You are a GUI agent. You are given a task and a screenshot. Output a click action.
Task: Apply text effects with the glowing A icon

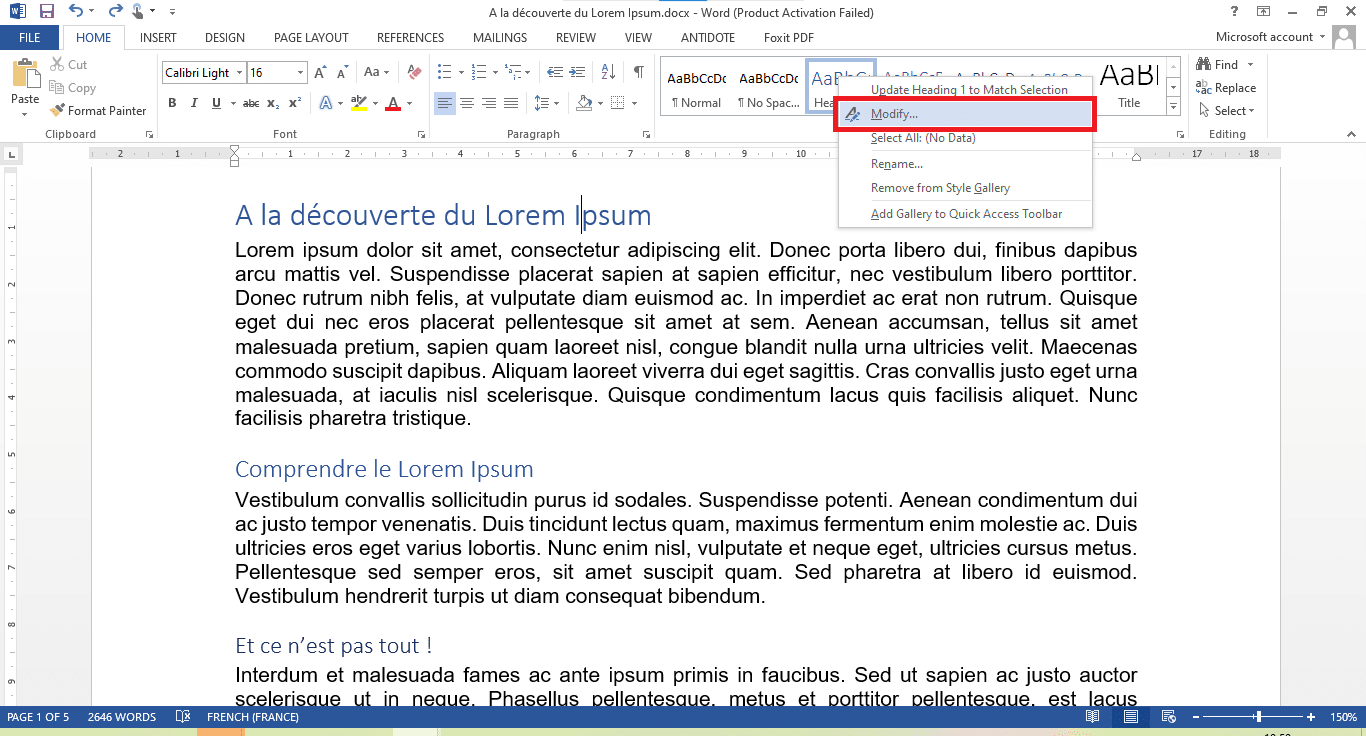click(328, 103)
